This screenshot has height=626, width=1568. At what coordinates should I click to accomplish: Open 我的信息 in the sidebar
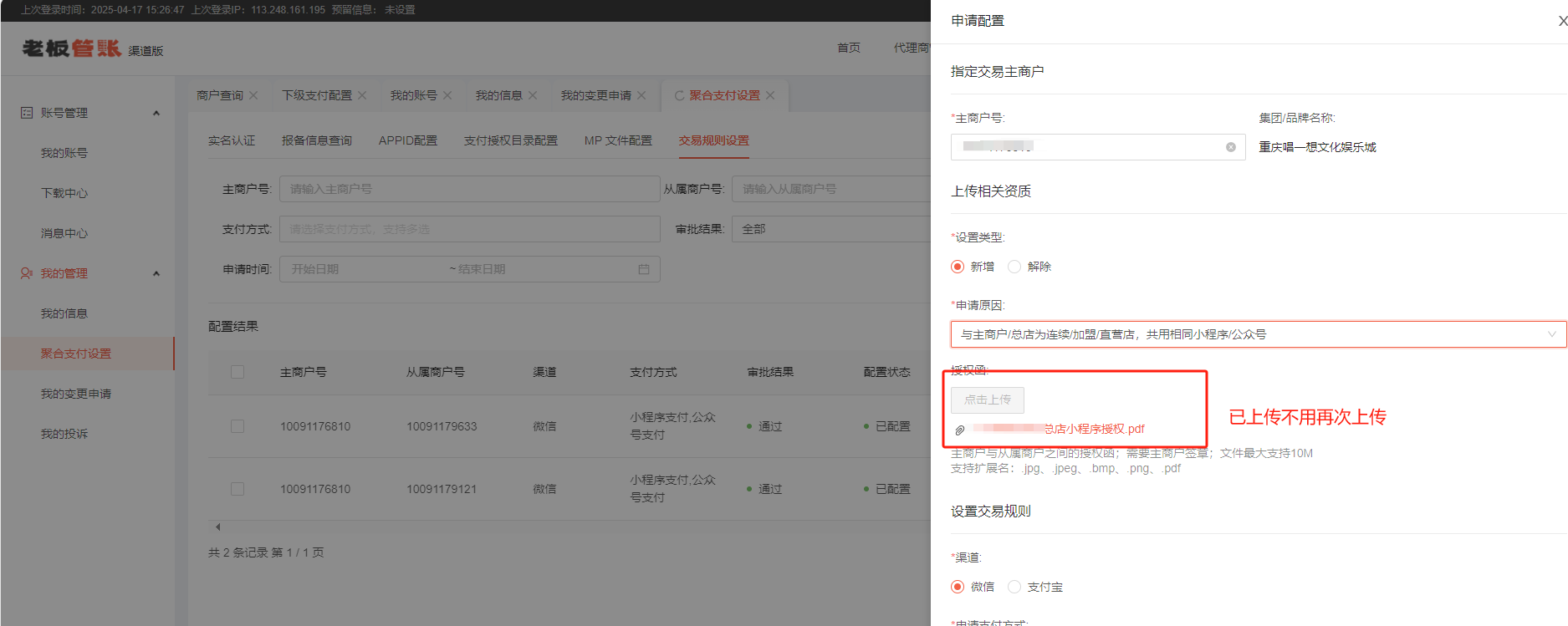coord(64,313)
